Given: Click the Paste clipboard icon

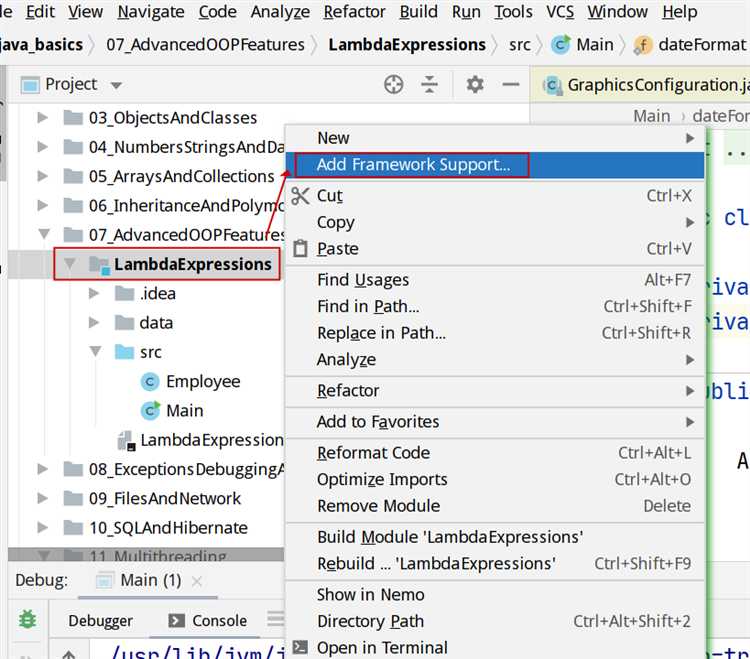Looking at the screenshot, I should click(300, 249).
